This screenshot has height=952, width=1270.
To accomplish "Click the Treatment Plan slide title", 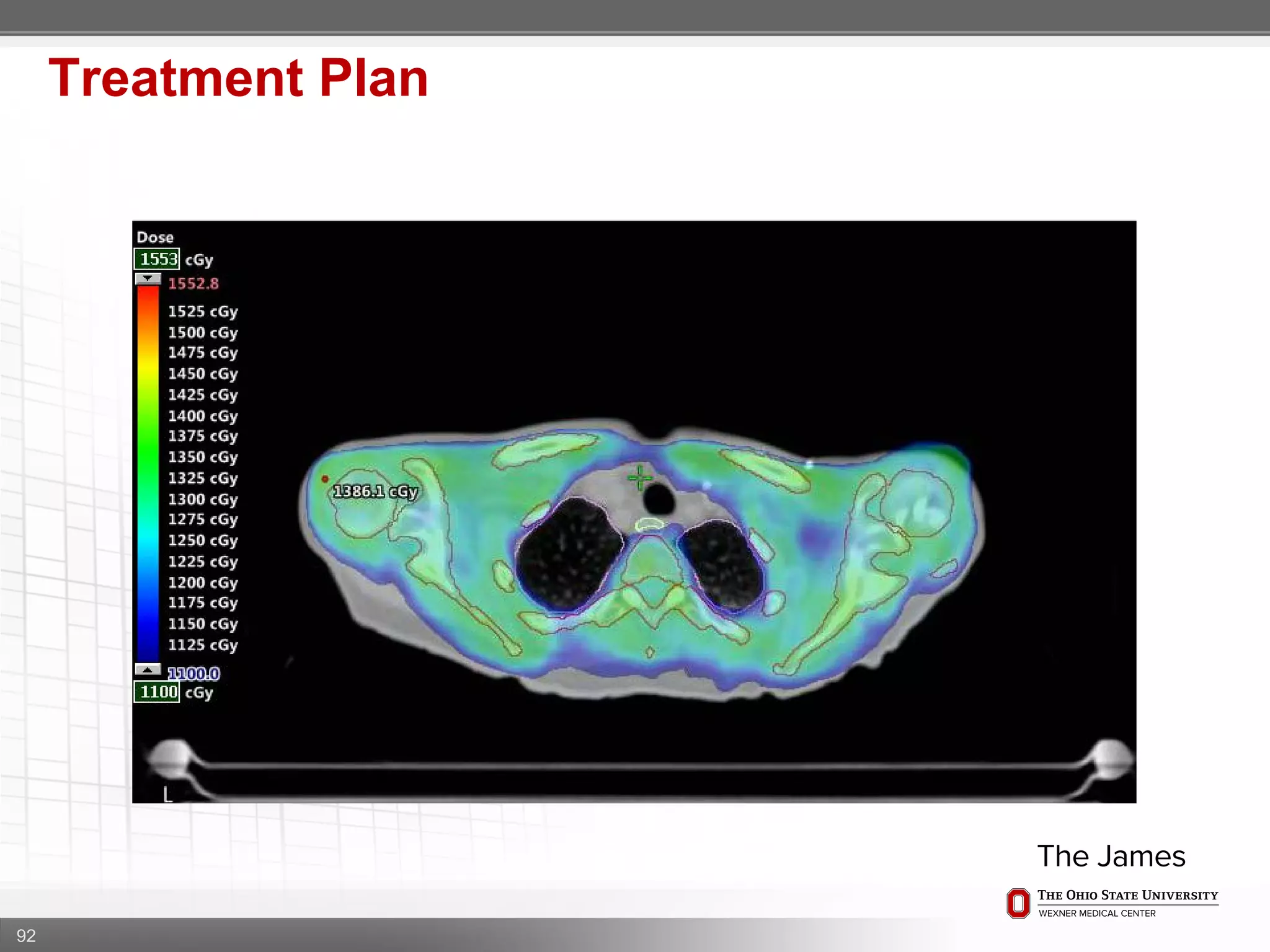I will click(x=239, y=78).
